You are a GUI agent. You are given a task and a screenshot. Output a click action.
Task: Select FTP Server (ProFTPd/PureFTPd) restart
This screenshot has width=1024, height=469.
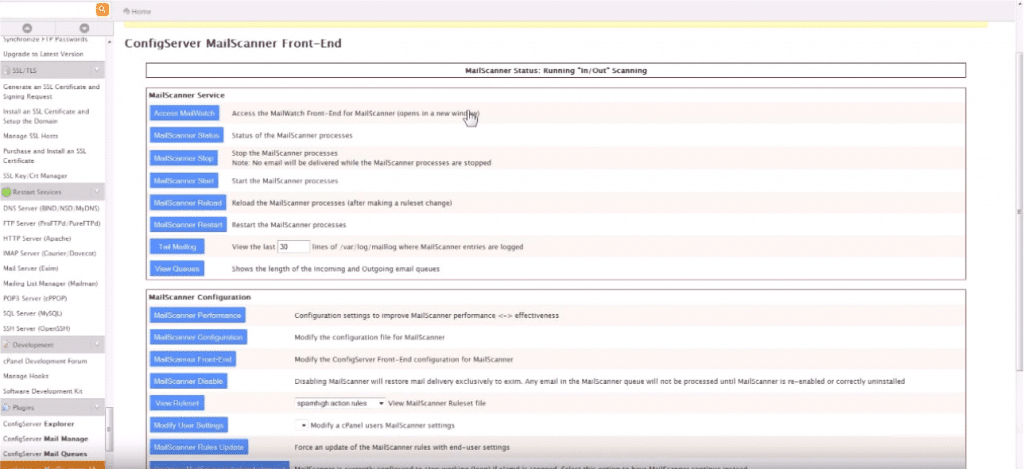(52, 223)
